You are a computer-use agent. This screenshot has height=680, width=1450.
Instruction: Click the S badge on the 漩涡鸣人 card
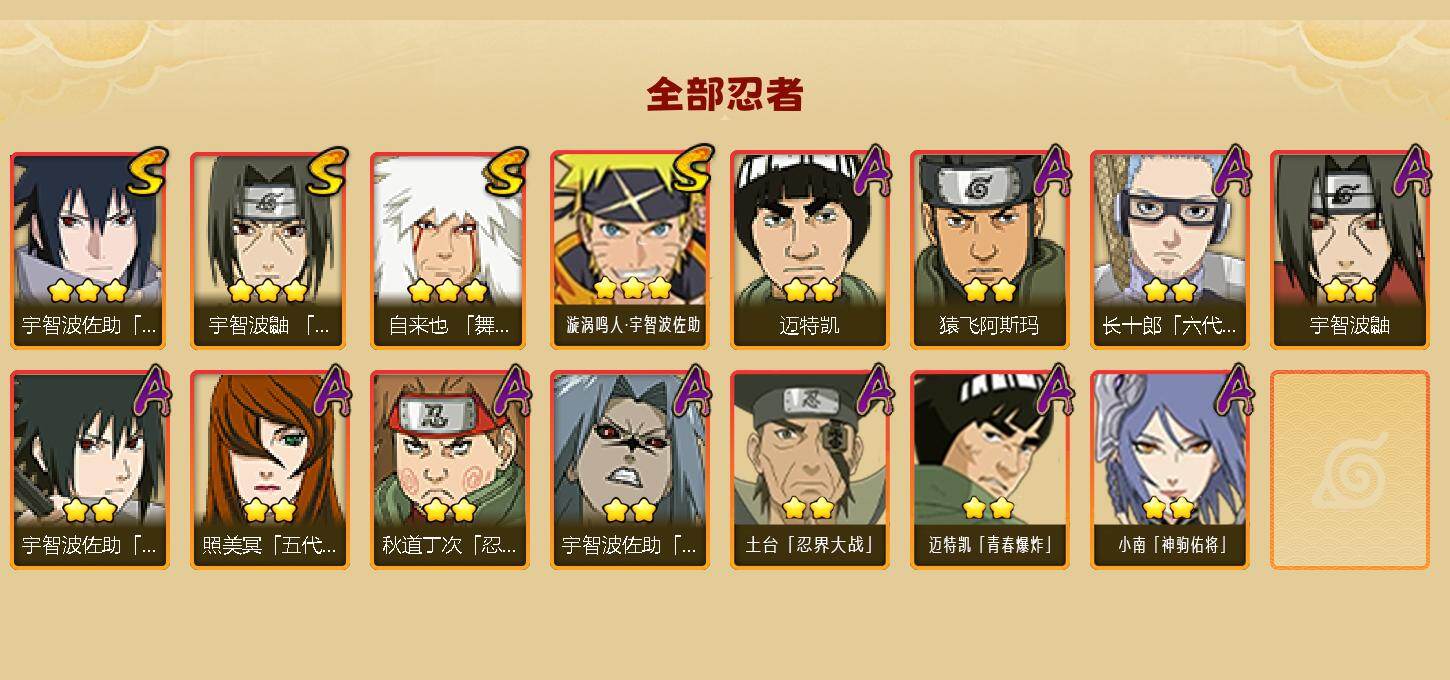pyautogui.click(x=690, y=170)
